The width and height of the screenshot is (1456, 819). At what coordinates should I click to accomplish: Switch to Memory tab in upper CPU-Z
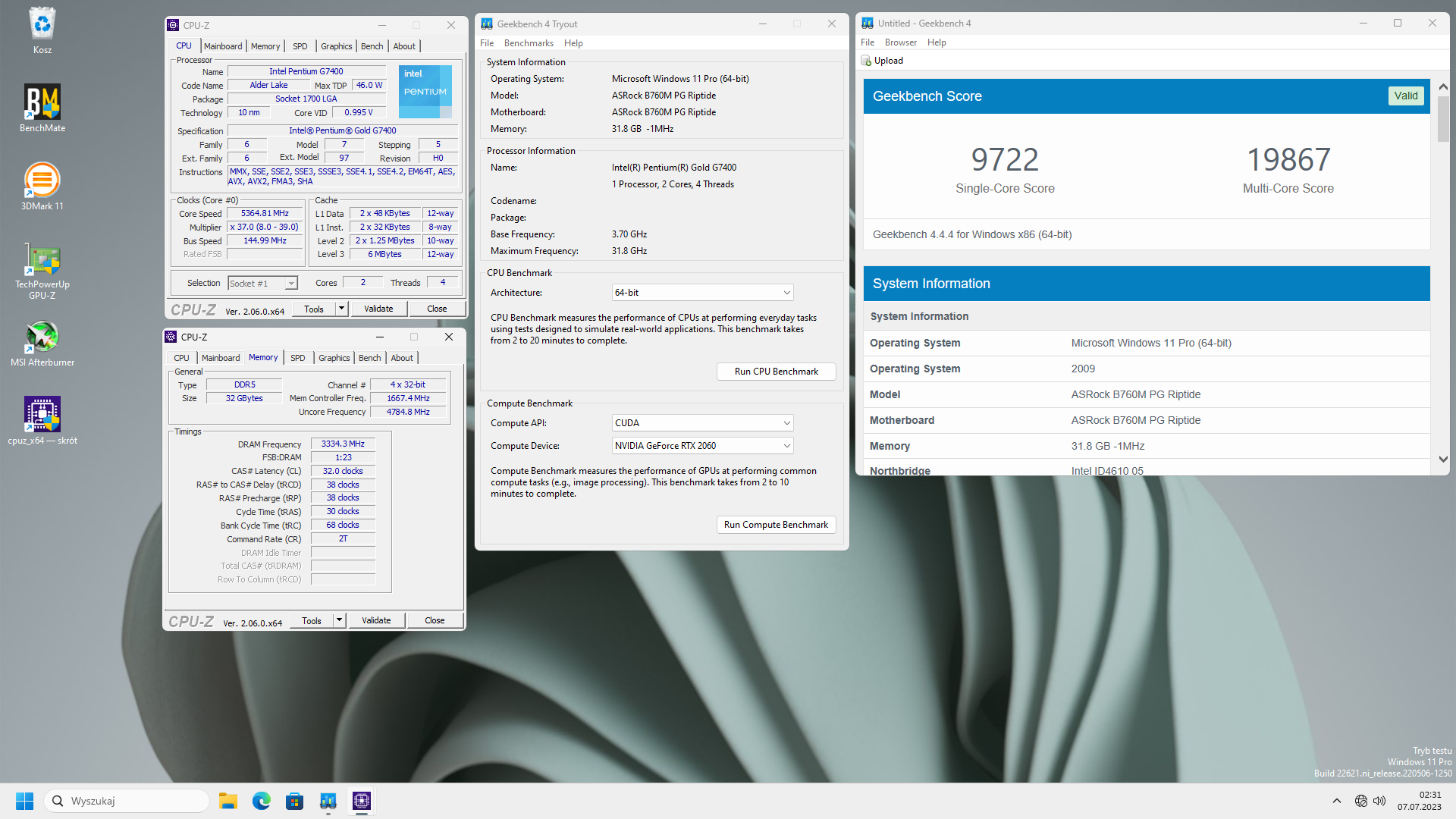click(x=265, y=46)
